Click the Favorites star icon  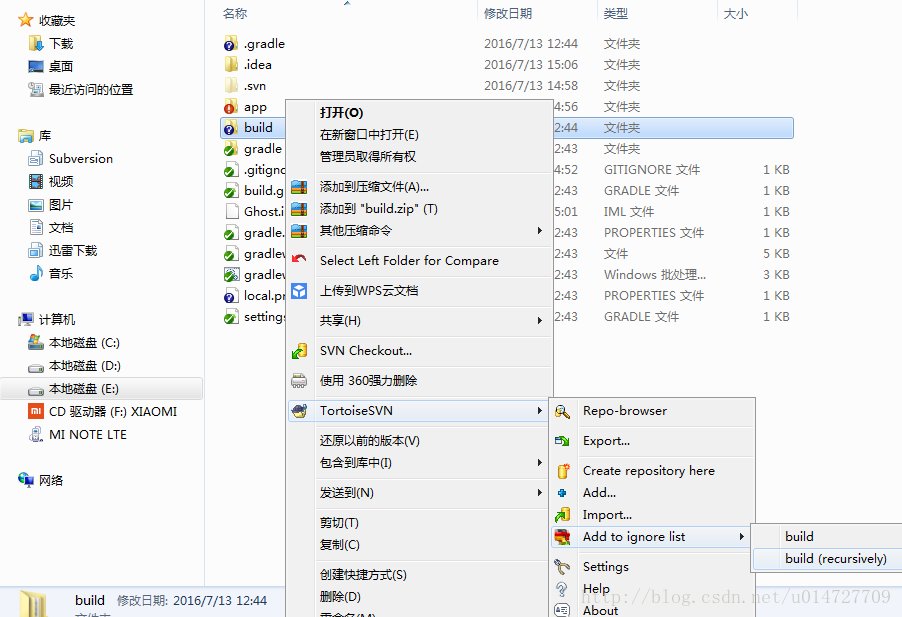(x=25, y=20)
